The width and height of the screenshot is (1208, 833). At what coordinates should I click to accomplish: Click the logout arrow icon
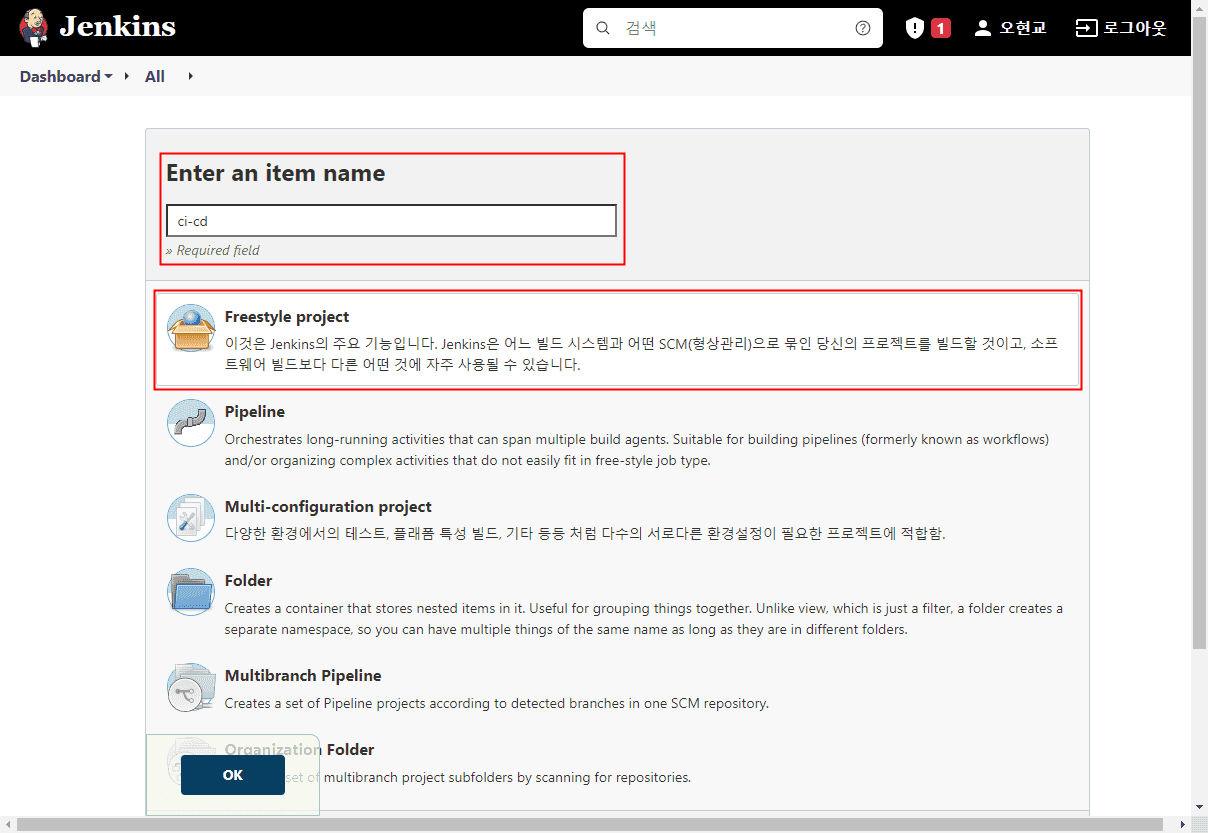tap(1086, 28)
